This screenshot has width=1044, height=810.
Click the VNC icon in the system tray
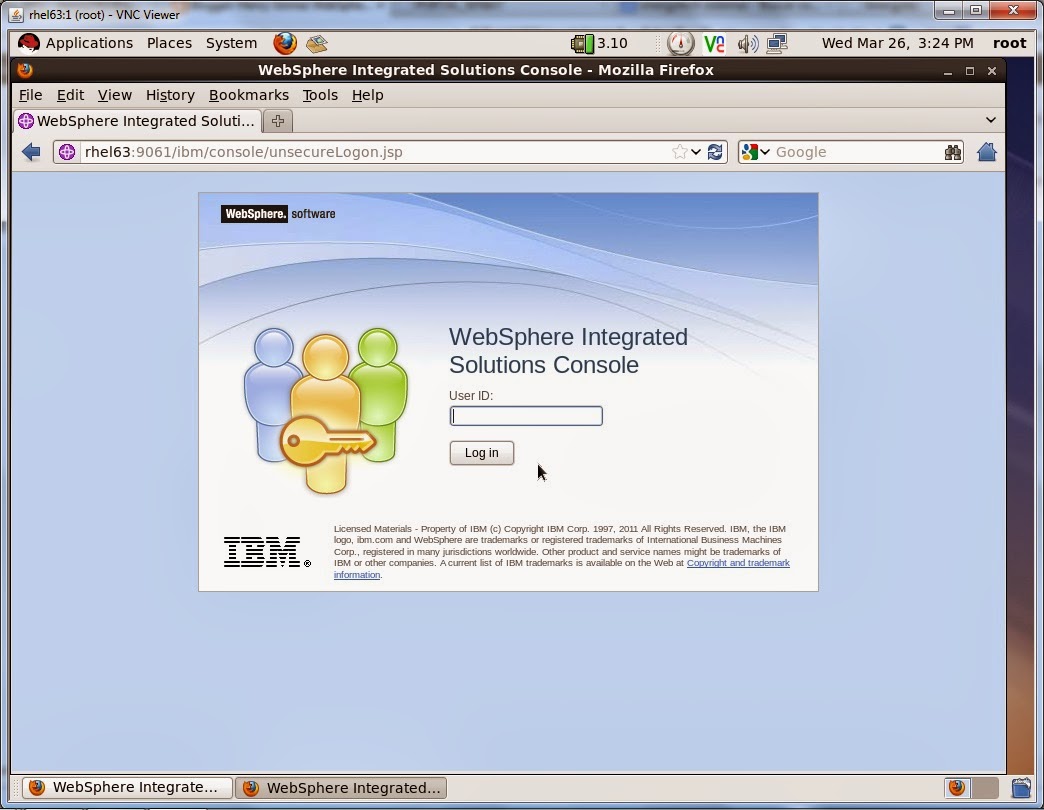pos(714,43)
